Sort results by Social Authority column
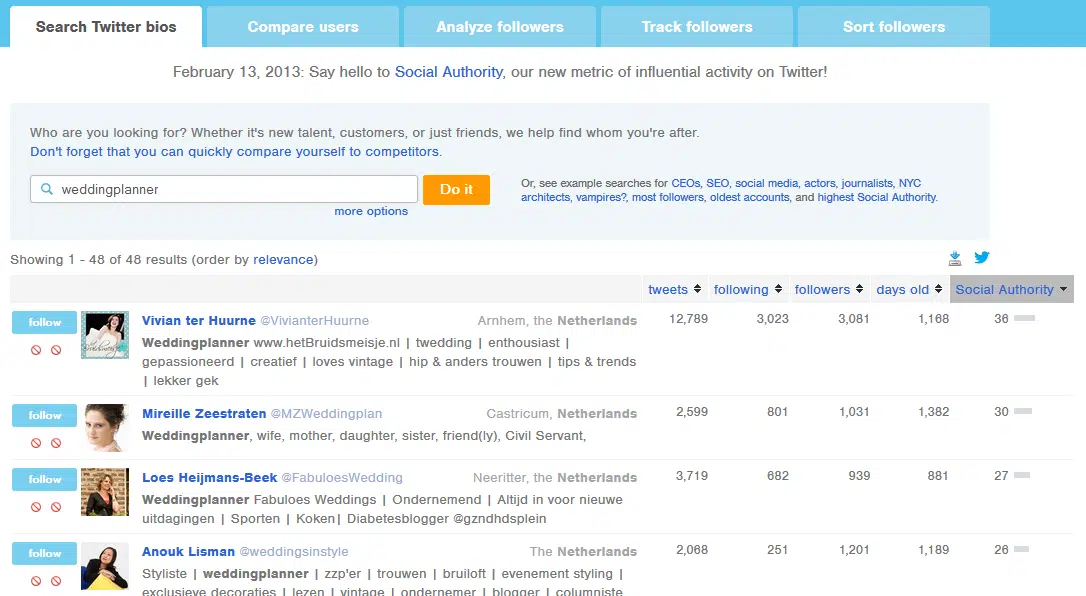Viewport: 1086px width, 596px height. point(1011,290)
